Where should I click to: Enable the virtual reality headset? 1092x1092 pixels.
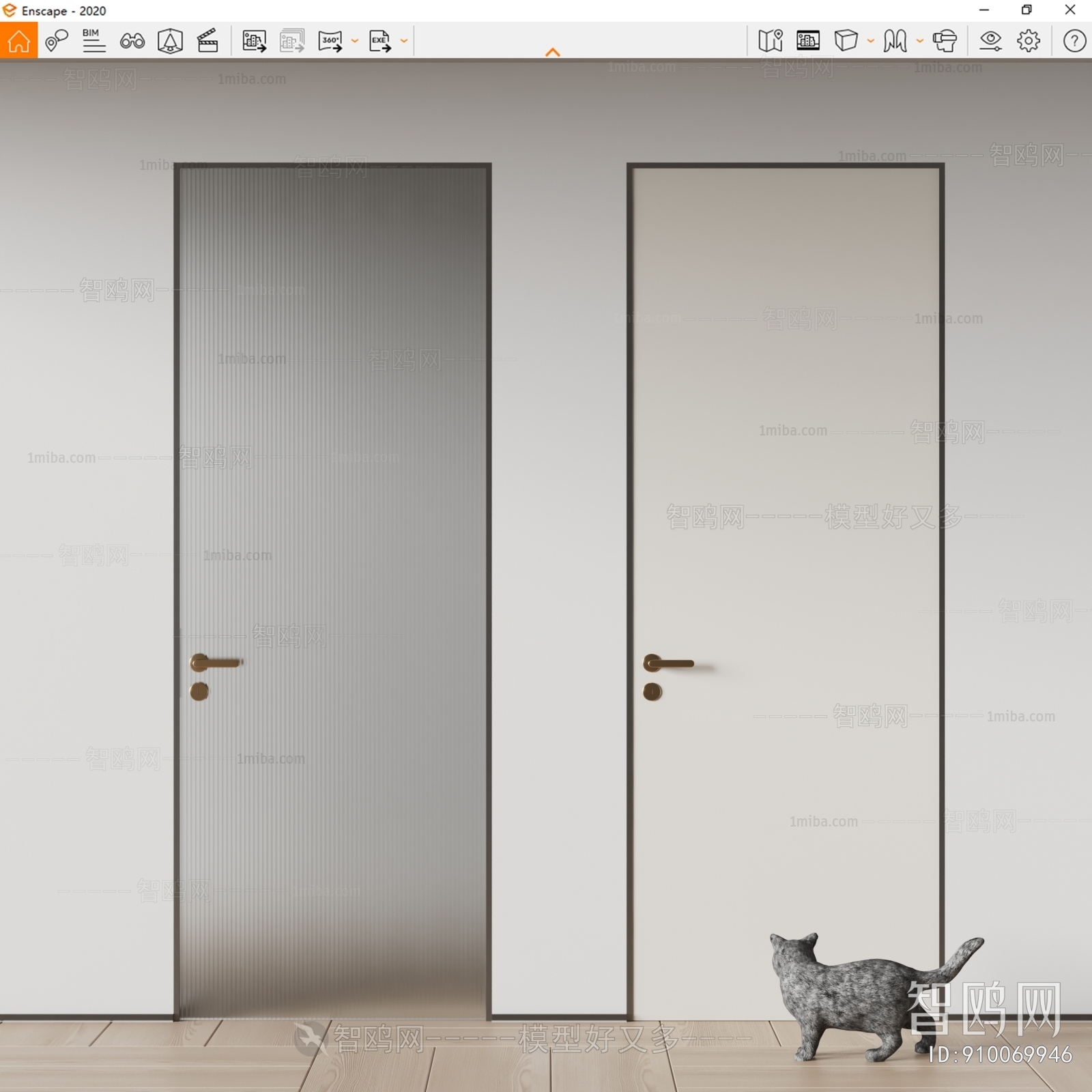point(945,41)
